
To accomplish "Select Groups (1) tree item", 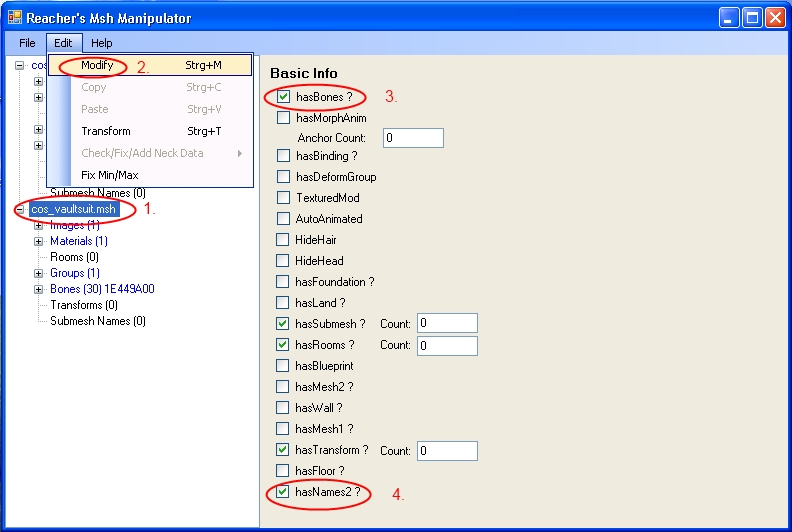I will click(75, 273).
